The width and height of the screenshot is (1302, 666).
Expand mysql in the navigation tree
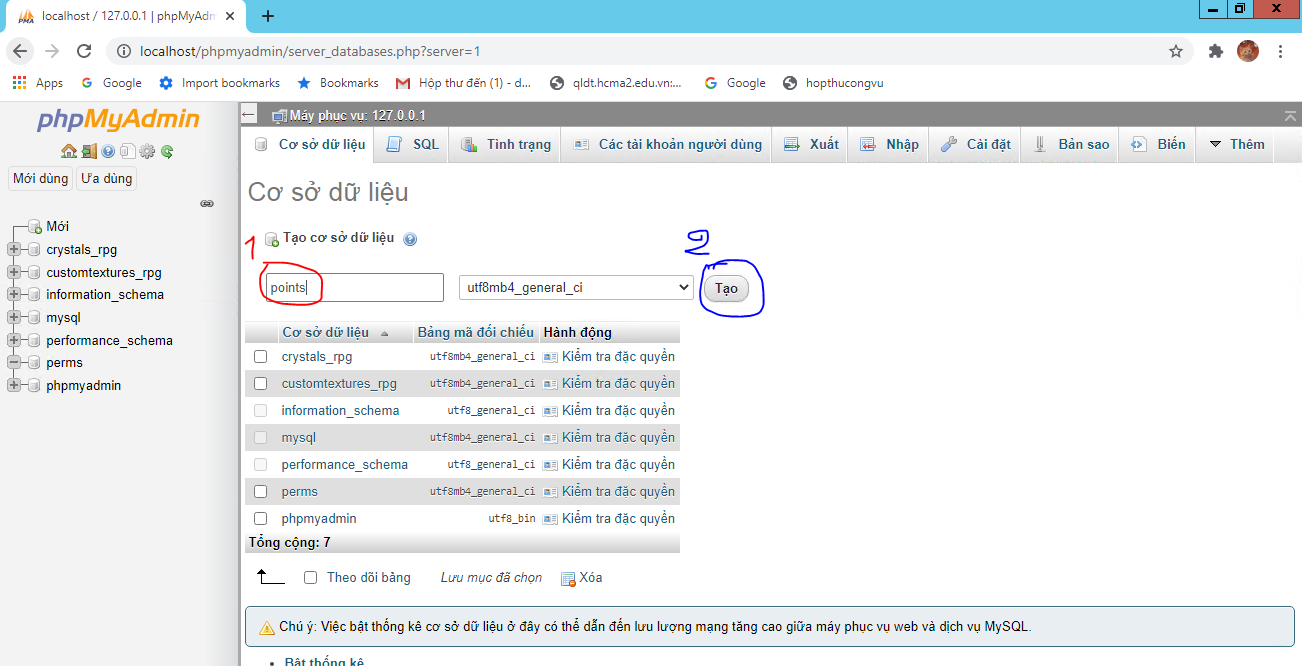[x=14, y=318]
